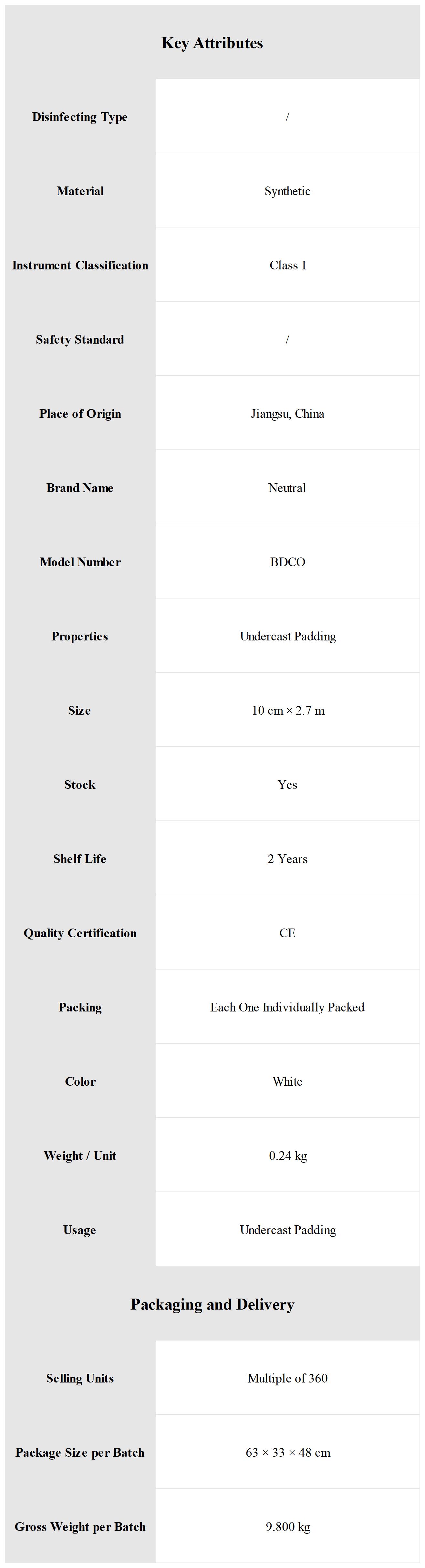Click the Each One Individually Packed value

pos(287,1007)
